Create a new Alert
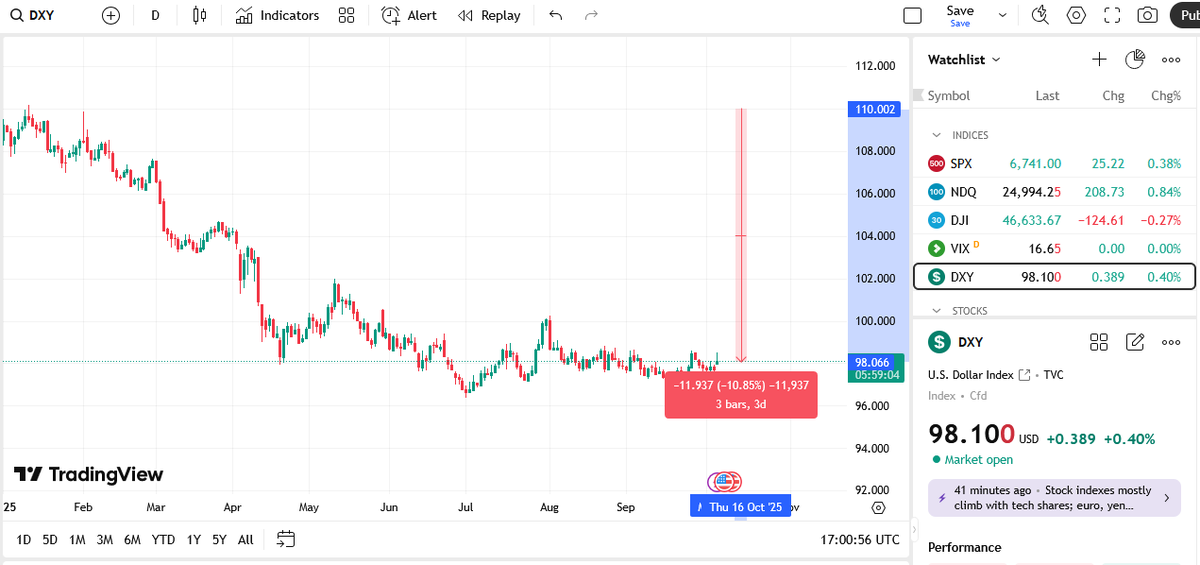Viewport: 1200px width, 565px height. pos(409,15)
